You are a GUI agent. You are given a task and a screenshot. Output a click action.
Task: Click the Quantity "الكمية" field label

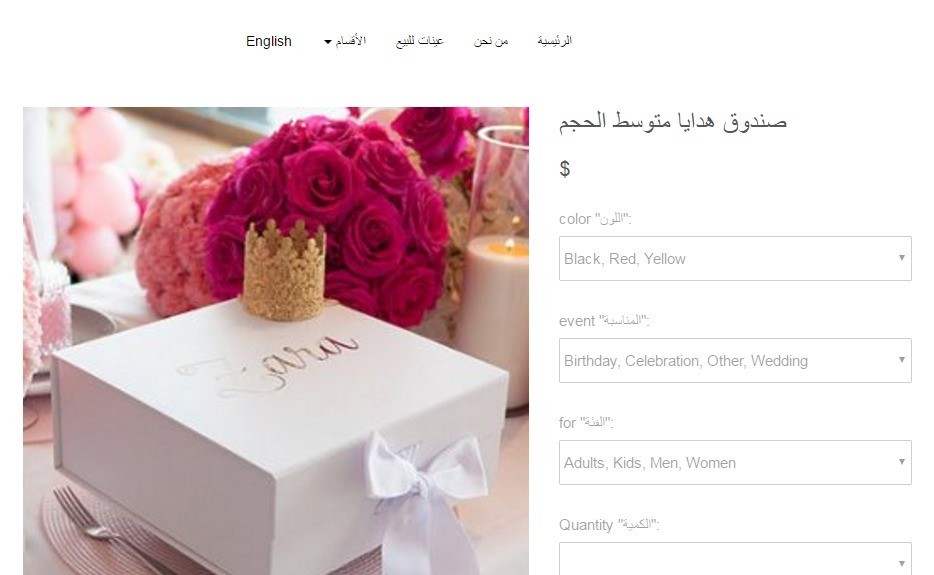pos(609,524)
